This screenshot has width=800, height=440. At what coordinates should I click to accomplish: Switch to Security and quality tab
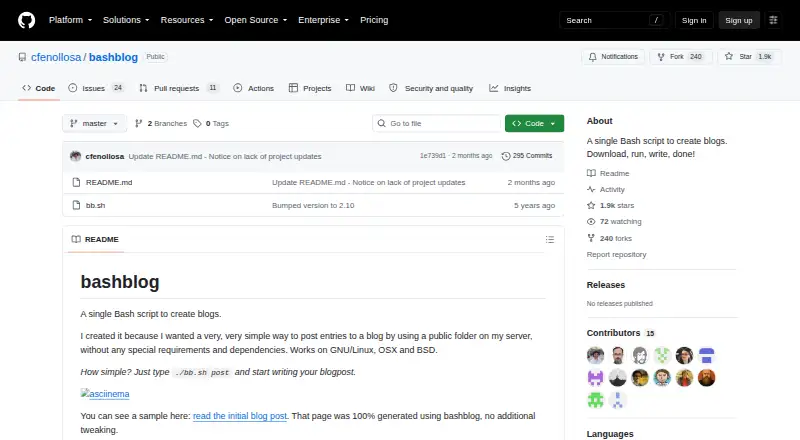click(431, 88)
